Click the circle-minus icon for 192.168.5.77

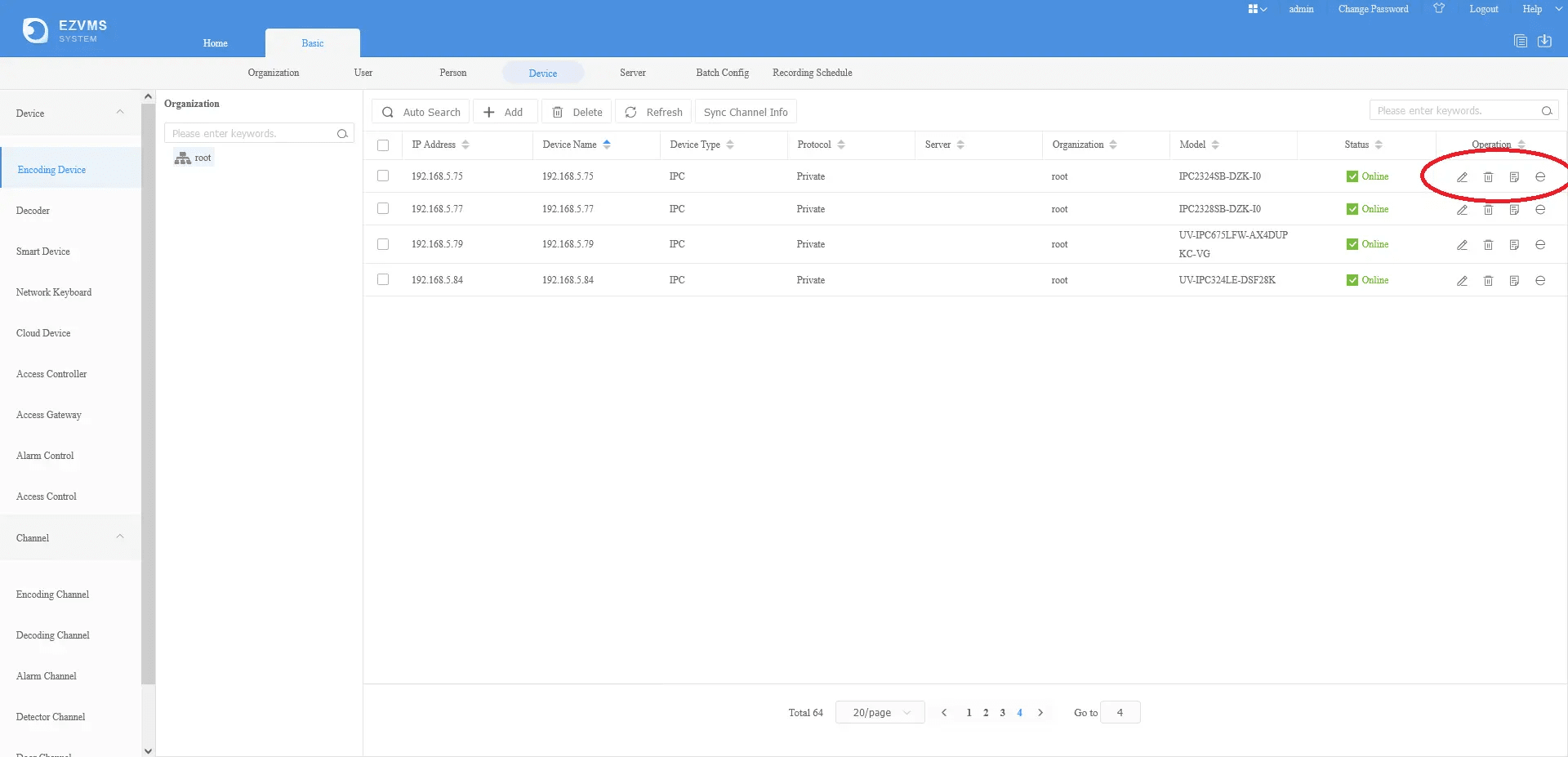(x=1540, y=209)
